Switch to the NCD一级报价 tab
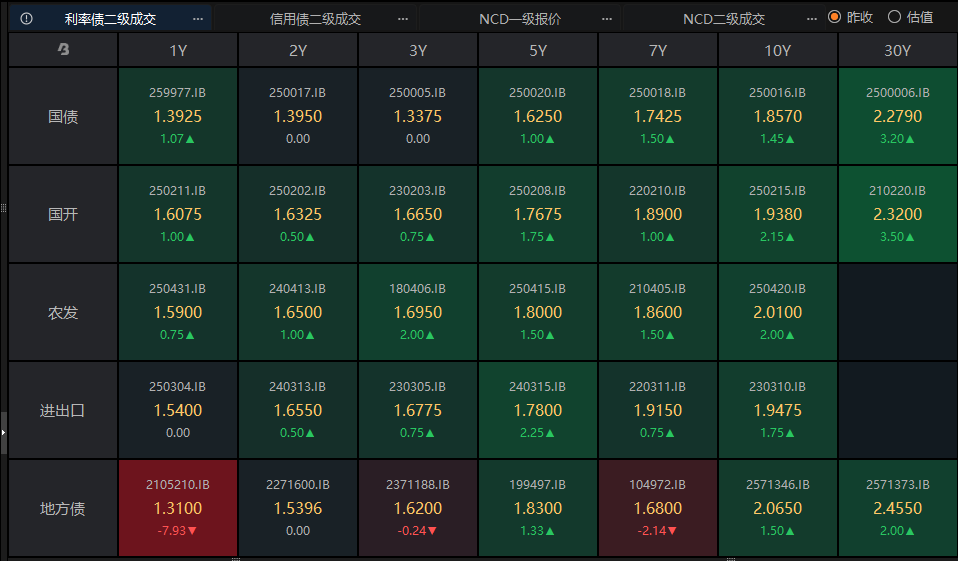The height and width of the screenshot is (561, 958). pos(519,18)
